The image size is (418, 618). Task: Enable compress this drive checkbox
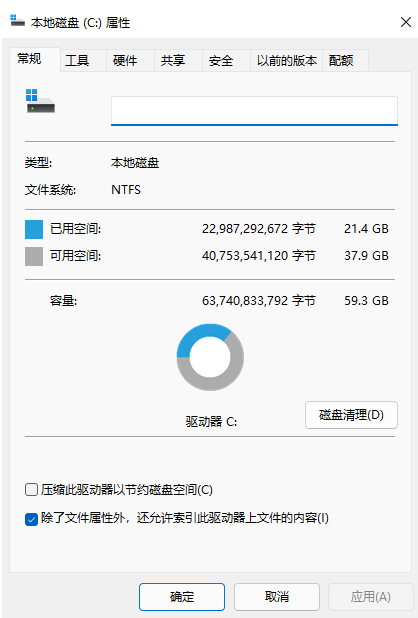31,490
